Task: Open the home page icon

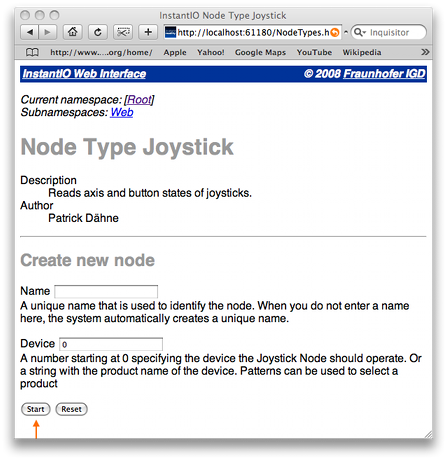Action: (73, 32)
